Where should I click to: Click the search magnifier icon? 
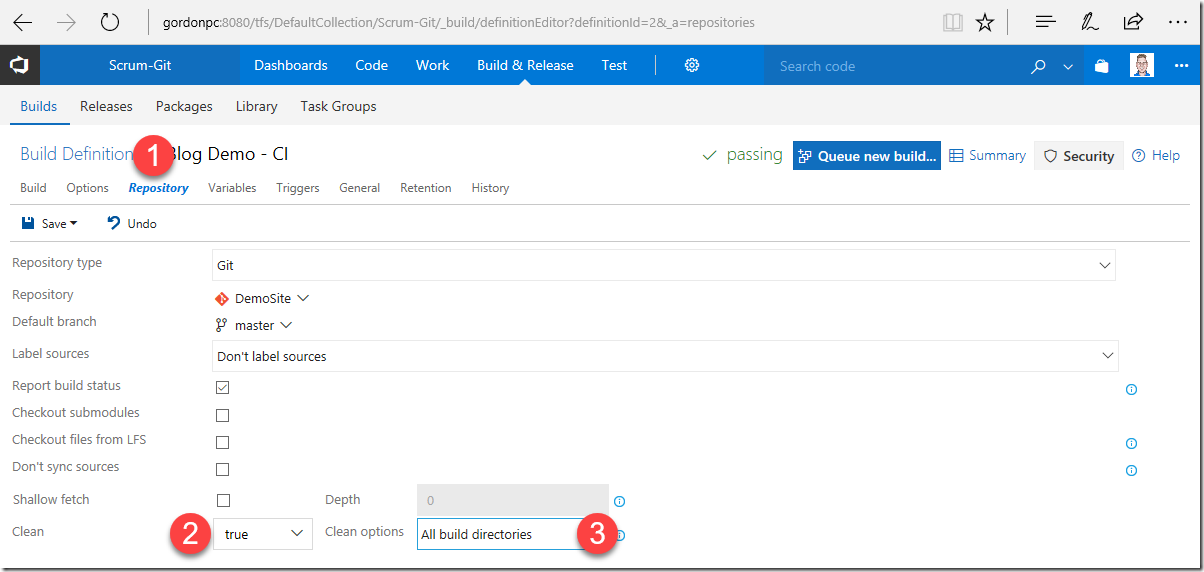[x=1039, y=66]
